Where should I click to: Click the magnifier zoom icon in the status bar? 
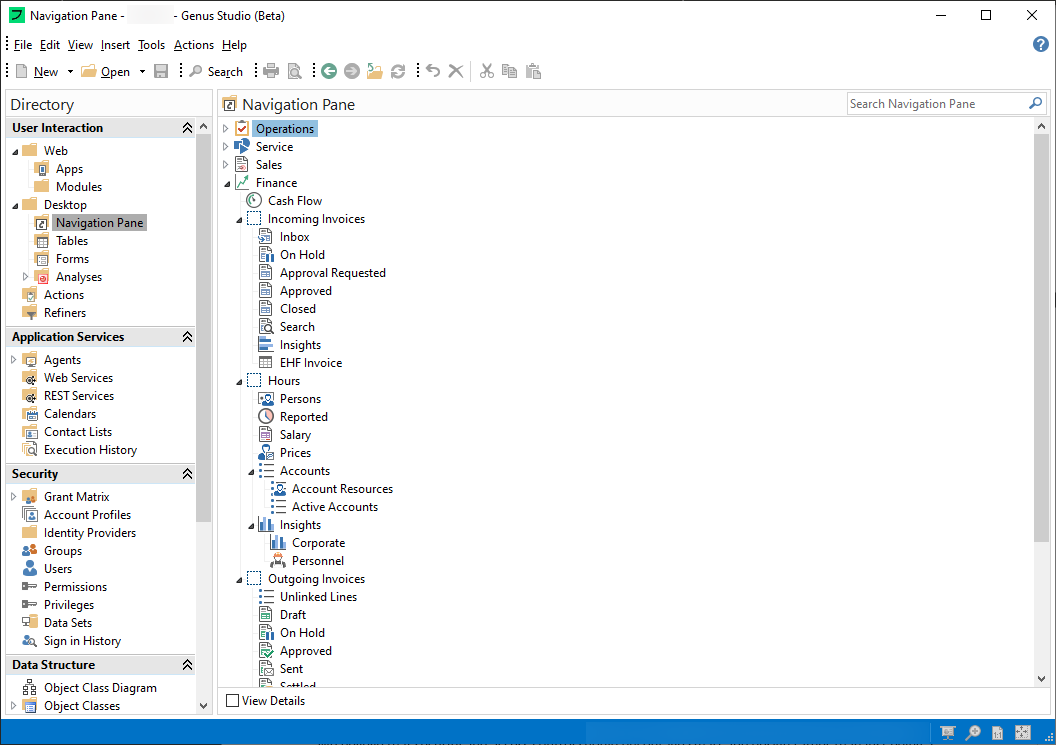972,733
